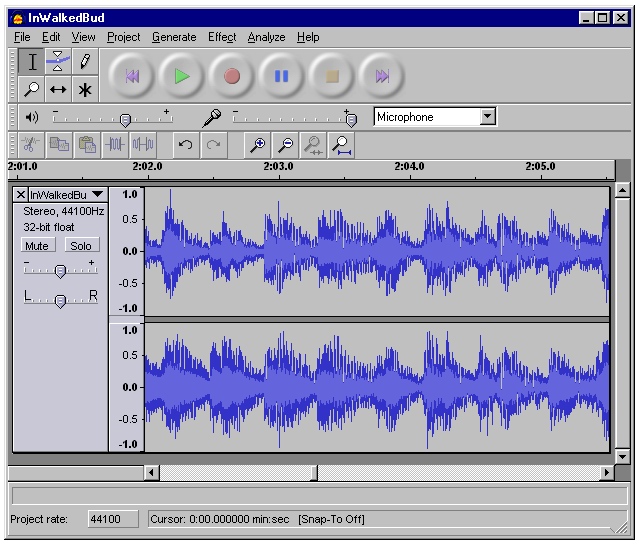Click the vertical scrollbar down arrow

pos(622,456)
